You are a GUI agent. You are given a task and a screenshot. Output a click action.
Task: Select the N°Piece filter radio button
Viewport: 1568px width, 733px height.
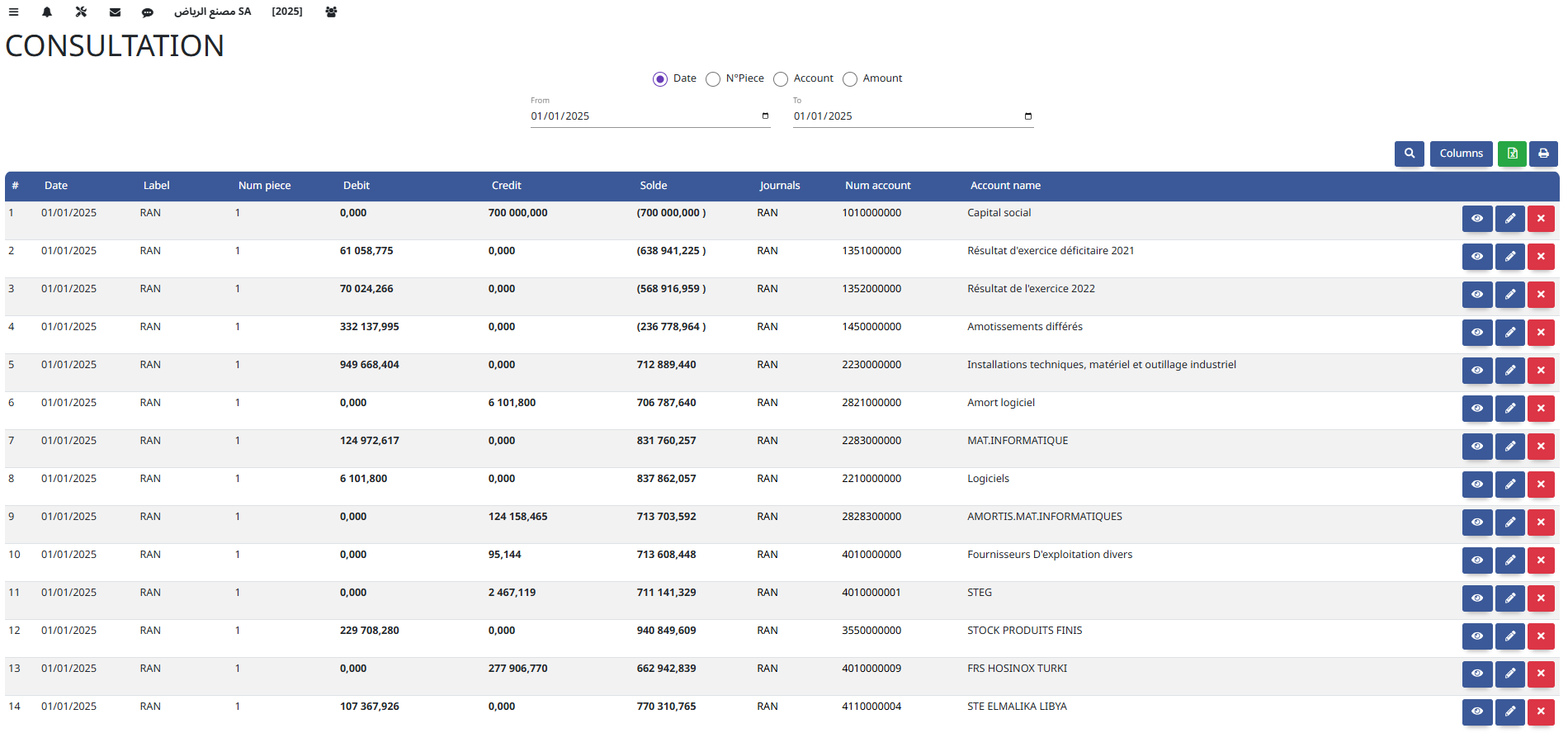click(x=713, y=79)
